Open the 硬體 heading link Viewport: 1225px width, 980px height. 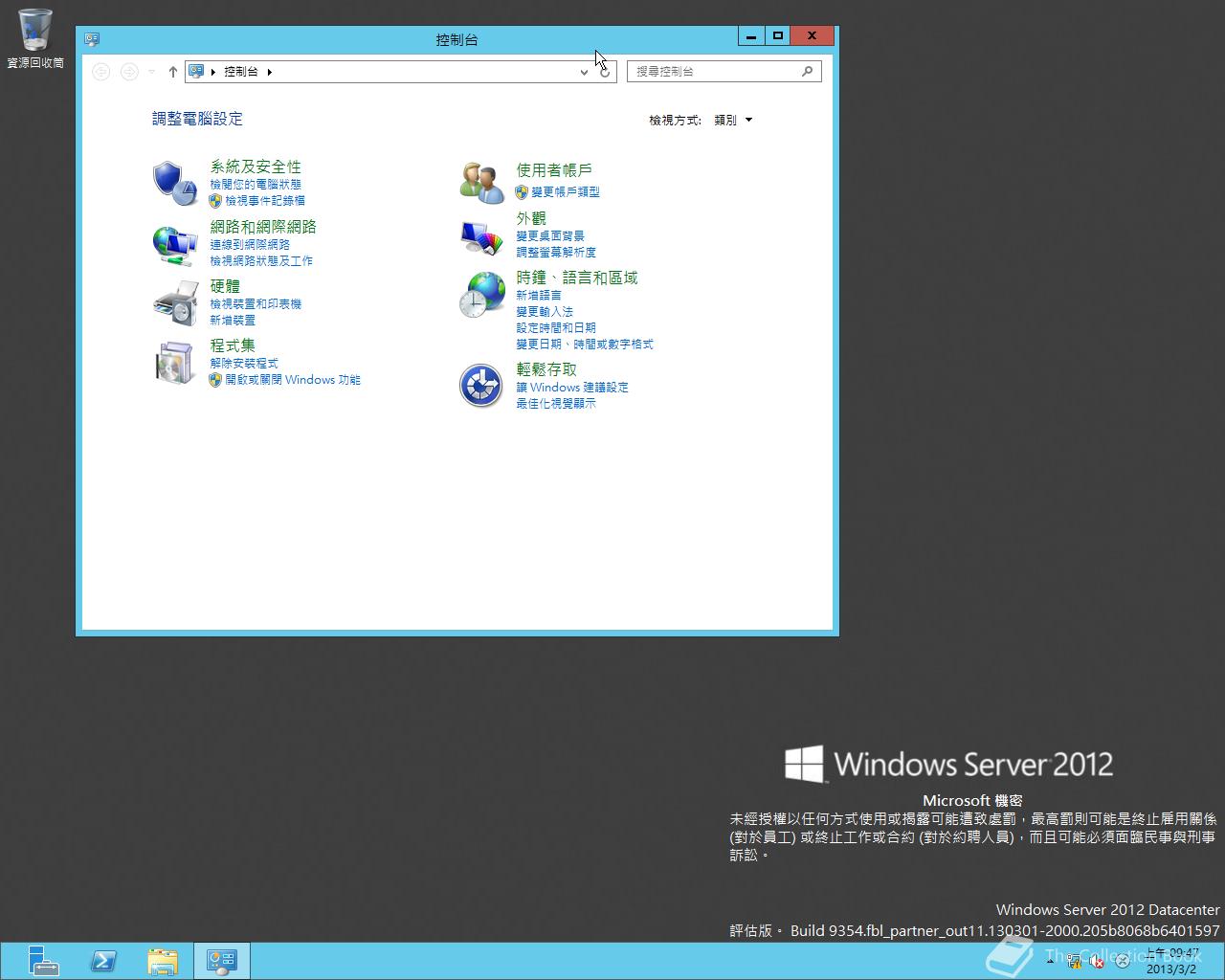click(x=225, y=286)
